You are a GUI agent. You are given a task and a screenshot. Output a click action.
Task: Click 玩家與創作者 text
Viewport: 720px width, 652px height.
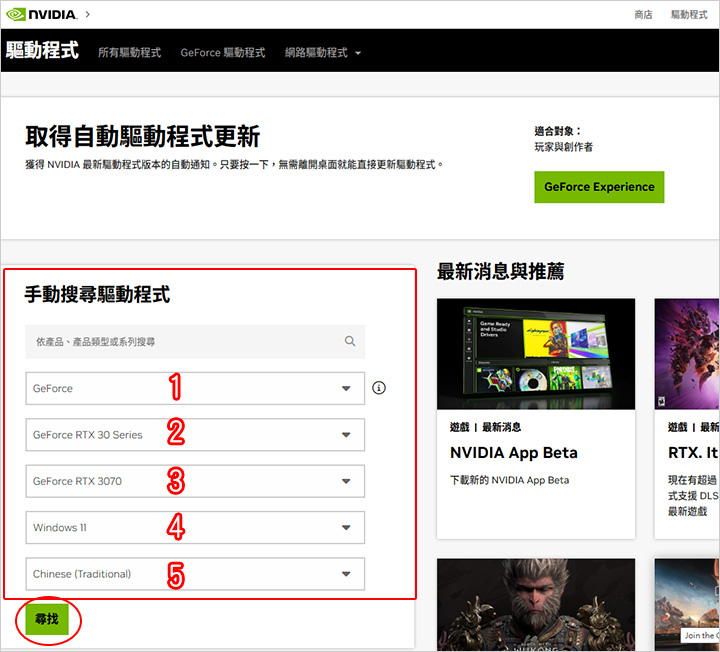point(563,147)
